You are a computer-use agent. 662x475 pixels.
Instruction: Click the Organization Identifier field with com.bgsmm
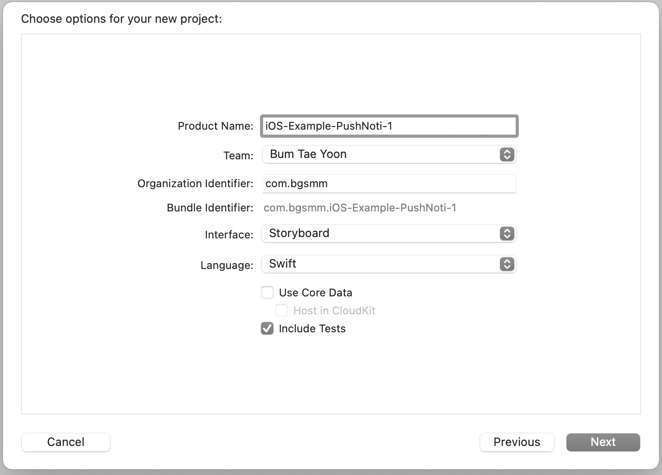[x=388, y=184]
